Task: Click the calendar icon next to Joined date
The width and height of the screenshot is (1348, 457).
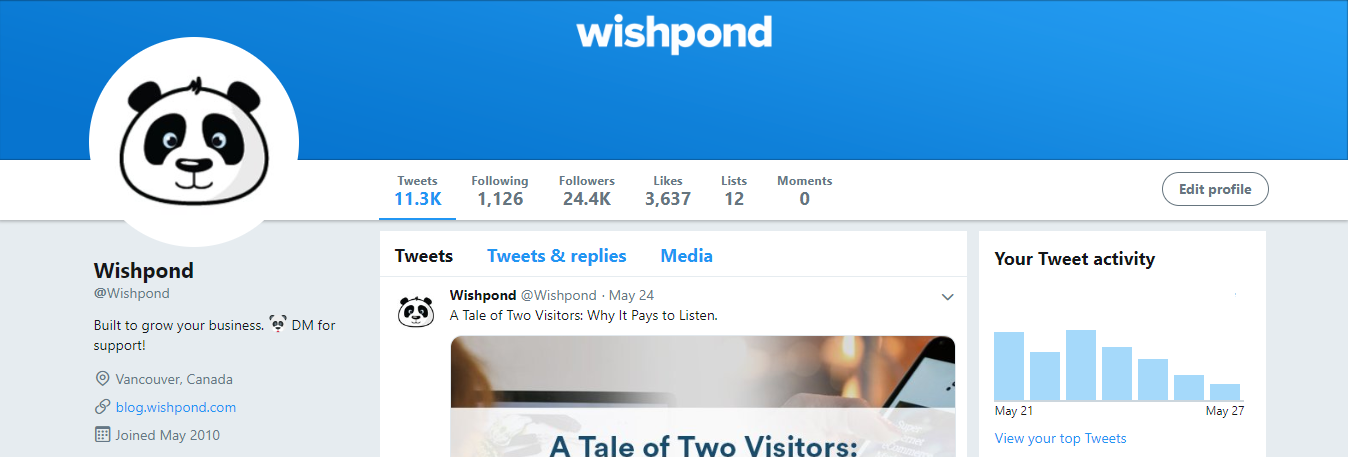Action: (x=102, y=435)
